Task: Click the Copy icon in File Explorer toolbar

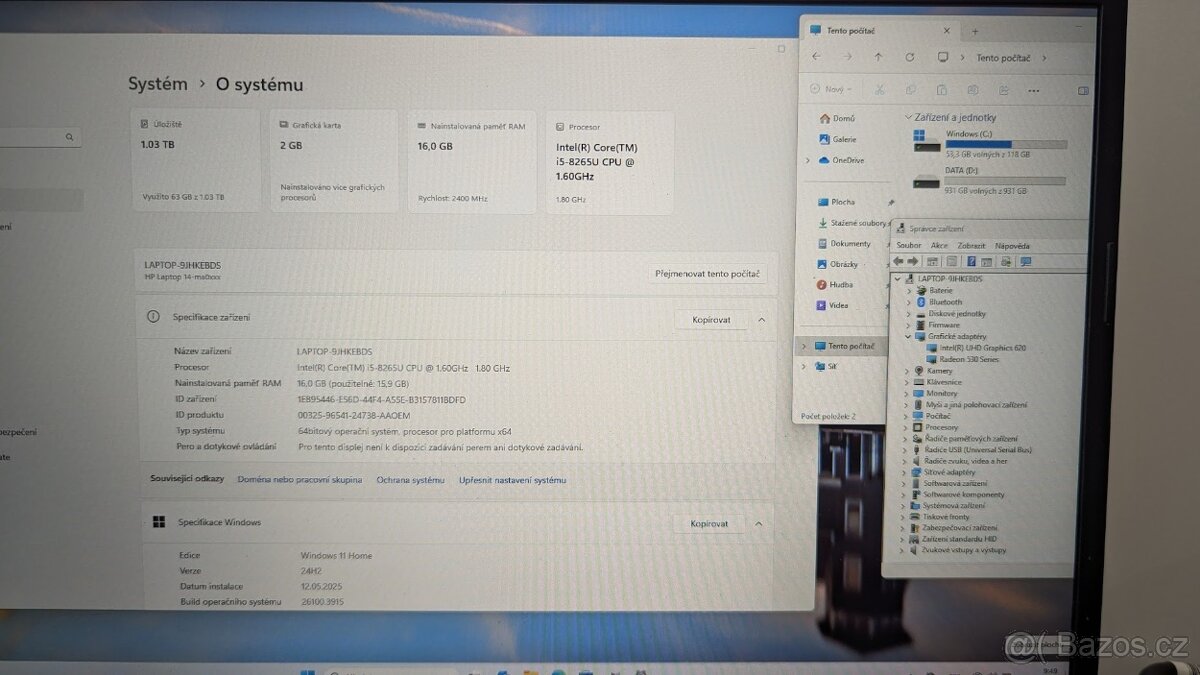Action: [x=911, y=89]
